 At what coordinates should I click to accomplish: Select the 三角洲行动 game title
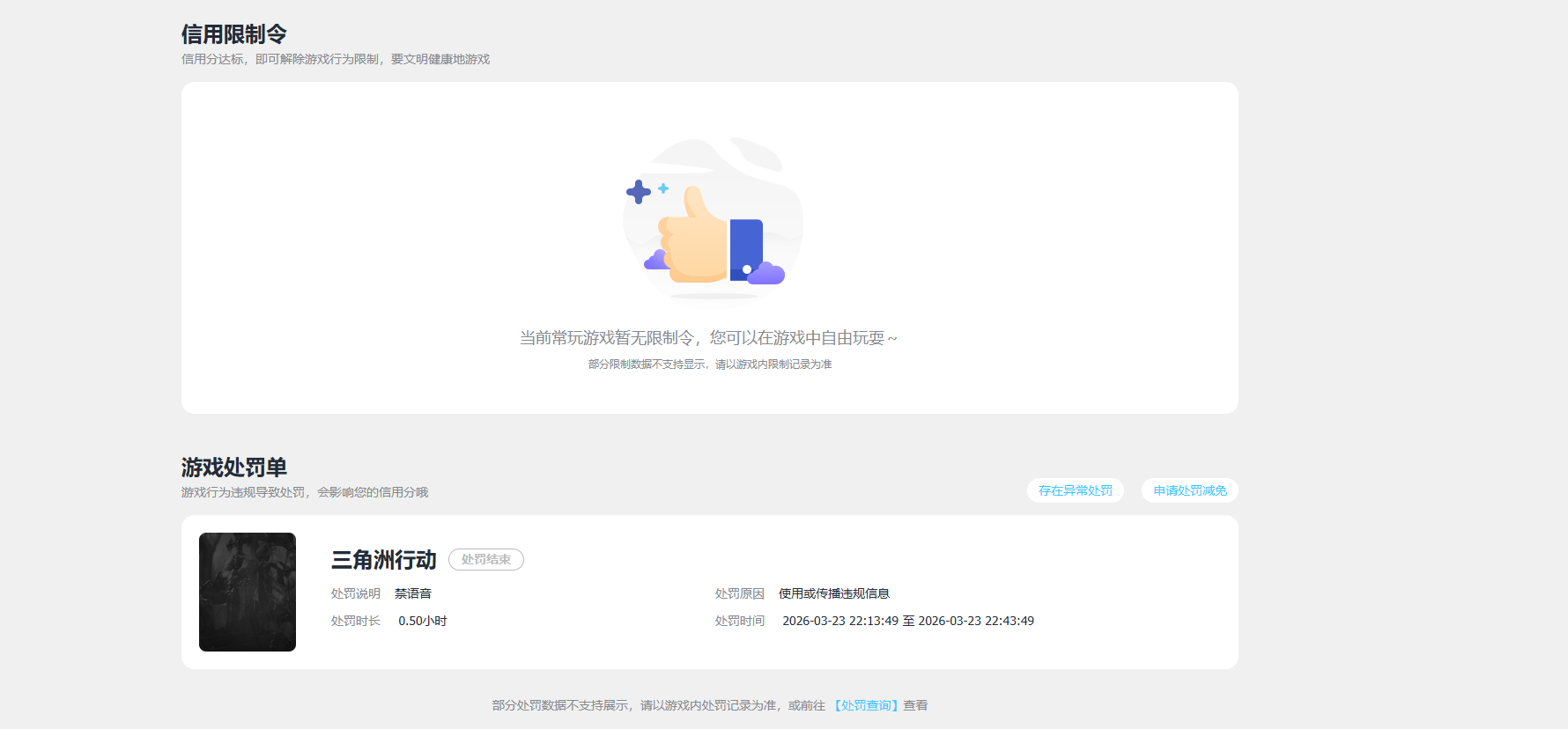[x=384, y=560]
